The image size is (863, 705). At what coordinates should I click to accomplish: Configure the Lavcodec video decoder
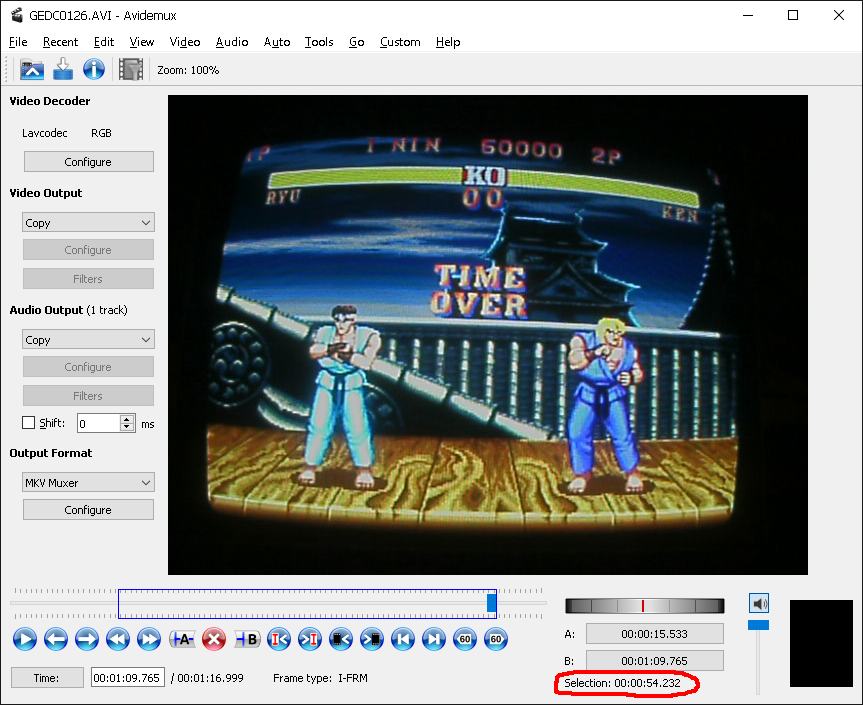click(88, 161)
